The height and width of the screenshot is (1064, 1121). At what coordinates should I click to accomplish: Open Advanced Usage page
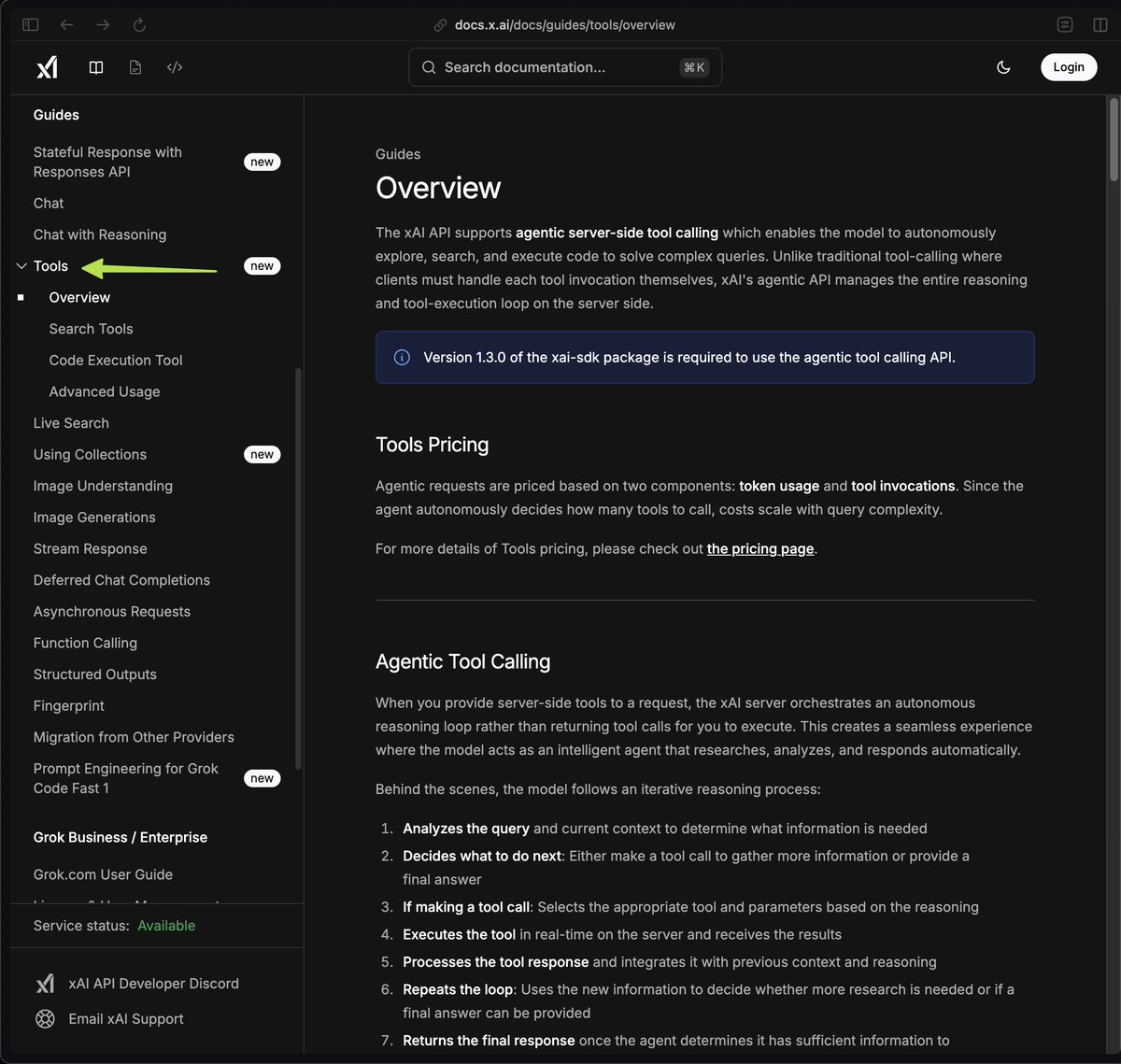[x=105, y=391]
